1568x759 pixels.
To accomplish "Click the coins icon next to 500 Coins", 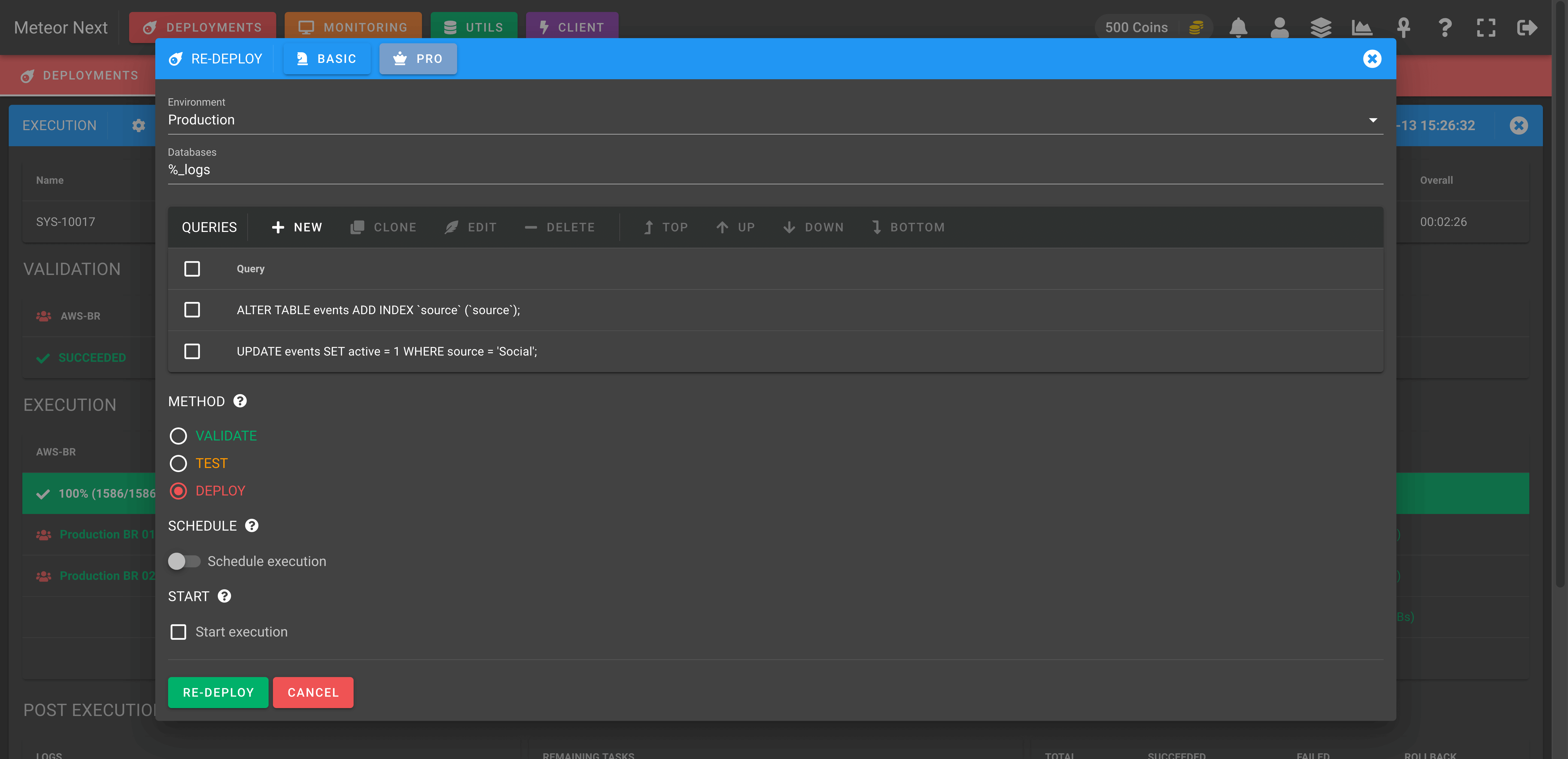I will pyautogui.click(x=1196, y=27).
